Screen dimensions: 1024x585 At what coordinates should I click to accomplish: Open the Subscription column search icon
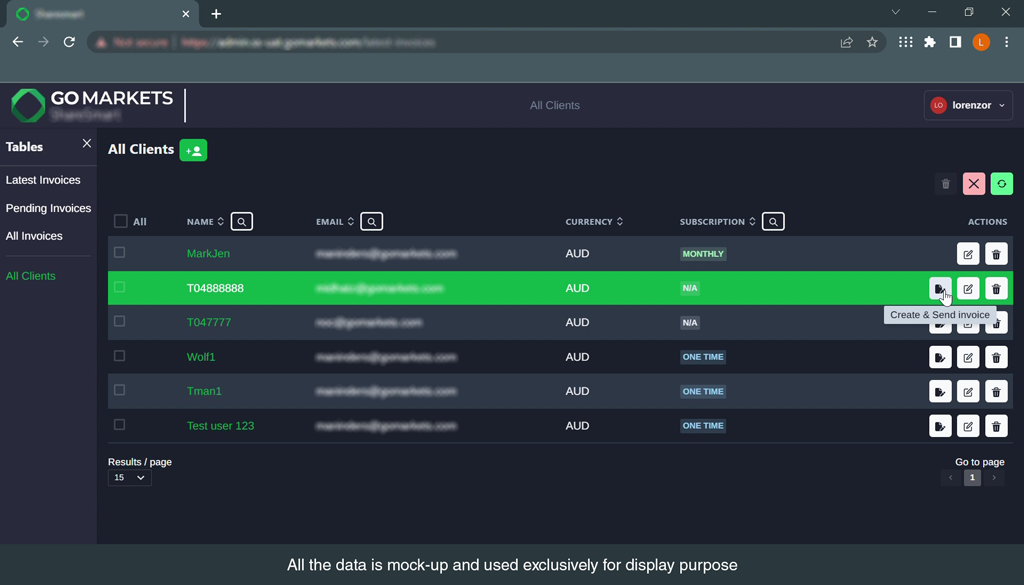(x=773, y=222)
